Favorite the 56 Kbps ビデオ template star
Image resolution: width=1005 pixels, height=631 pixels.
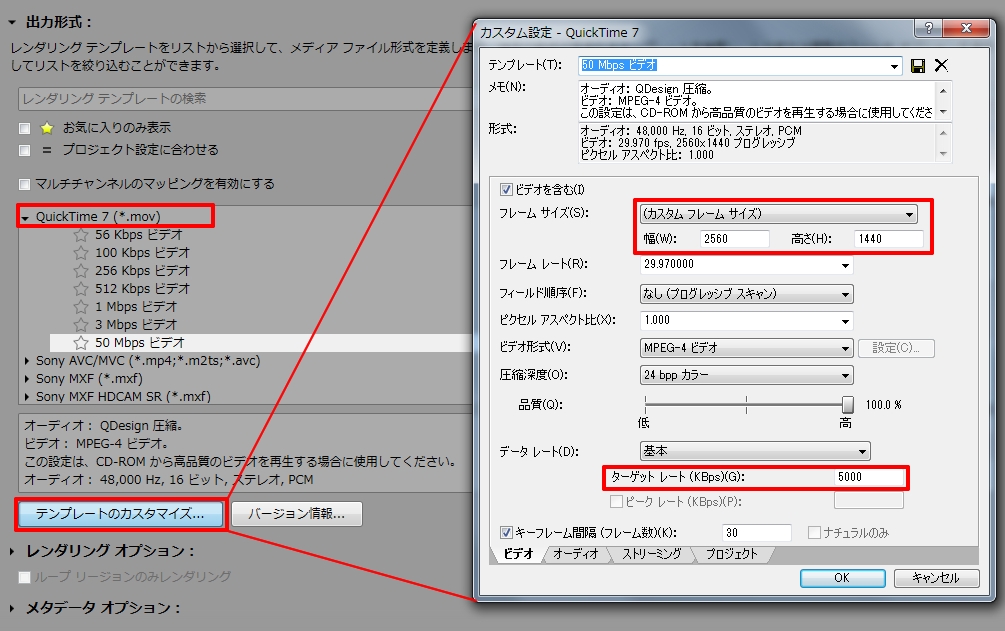pos(81,235)
